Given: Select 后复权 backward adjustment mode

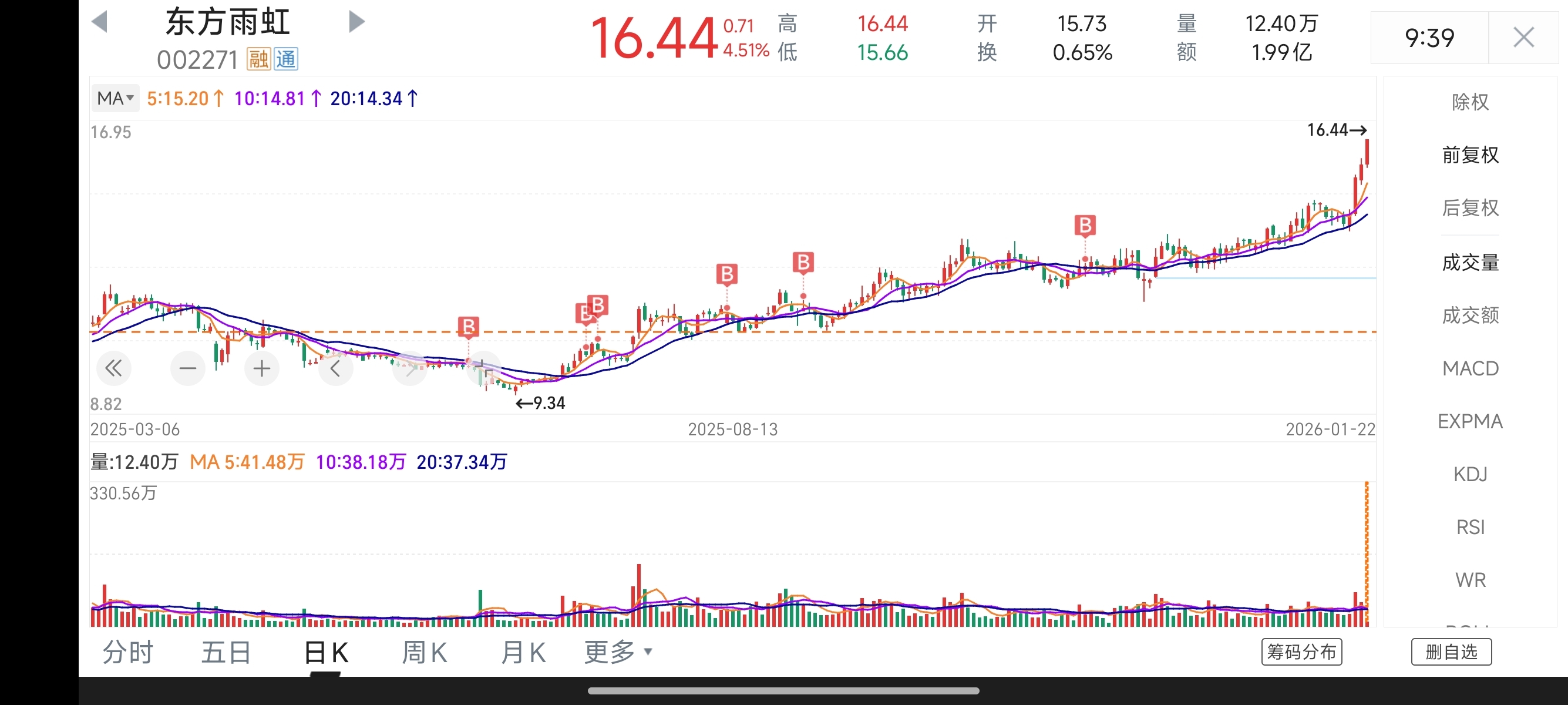Looking at the screenshot, I should (1470, 208).
